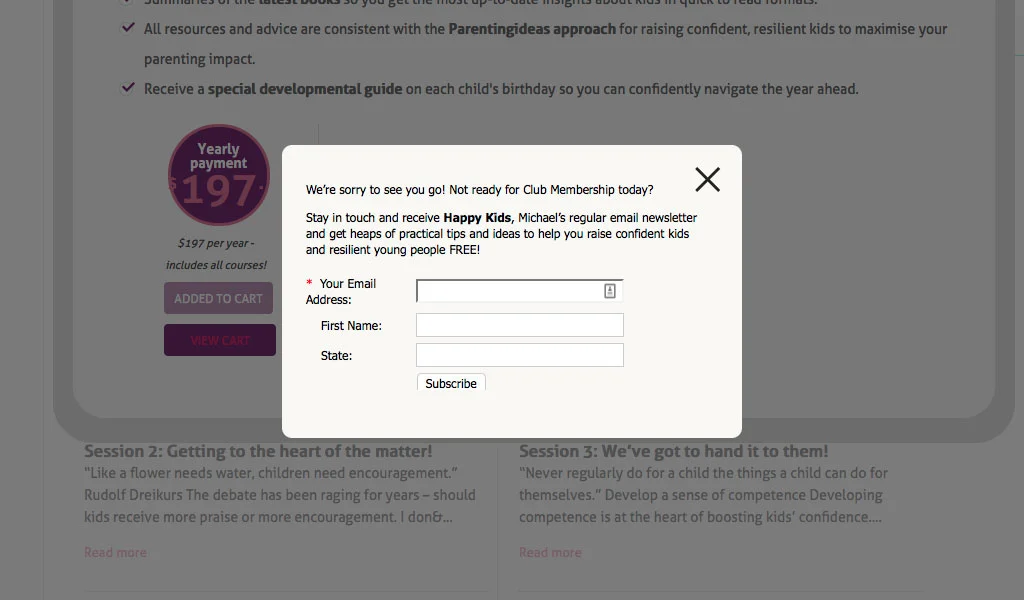Viewport: 1024px width, 600px height.
Task: Click the Your Email Address input field
Action: point(510,291)
